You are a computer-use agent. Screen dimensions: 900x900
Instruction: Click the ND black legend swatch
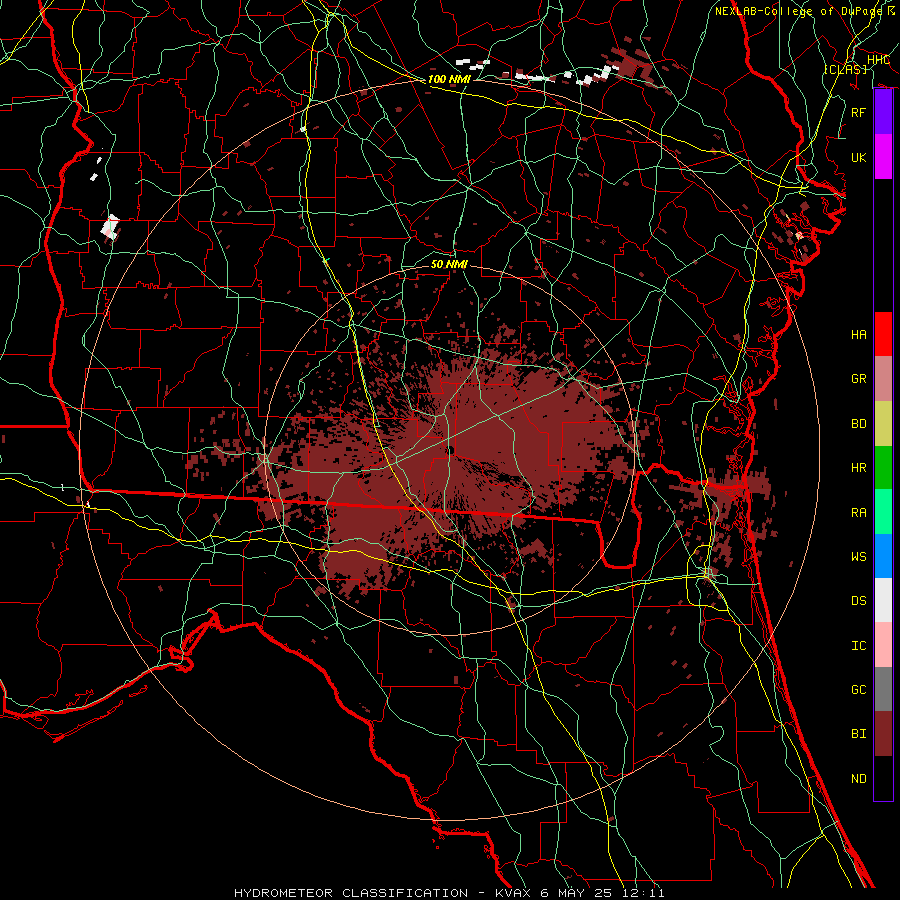[x=883, y=778]
